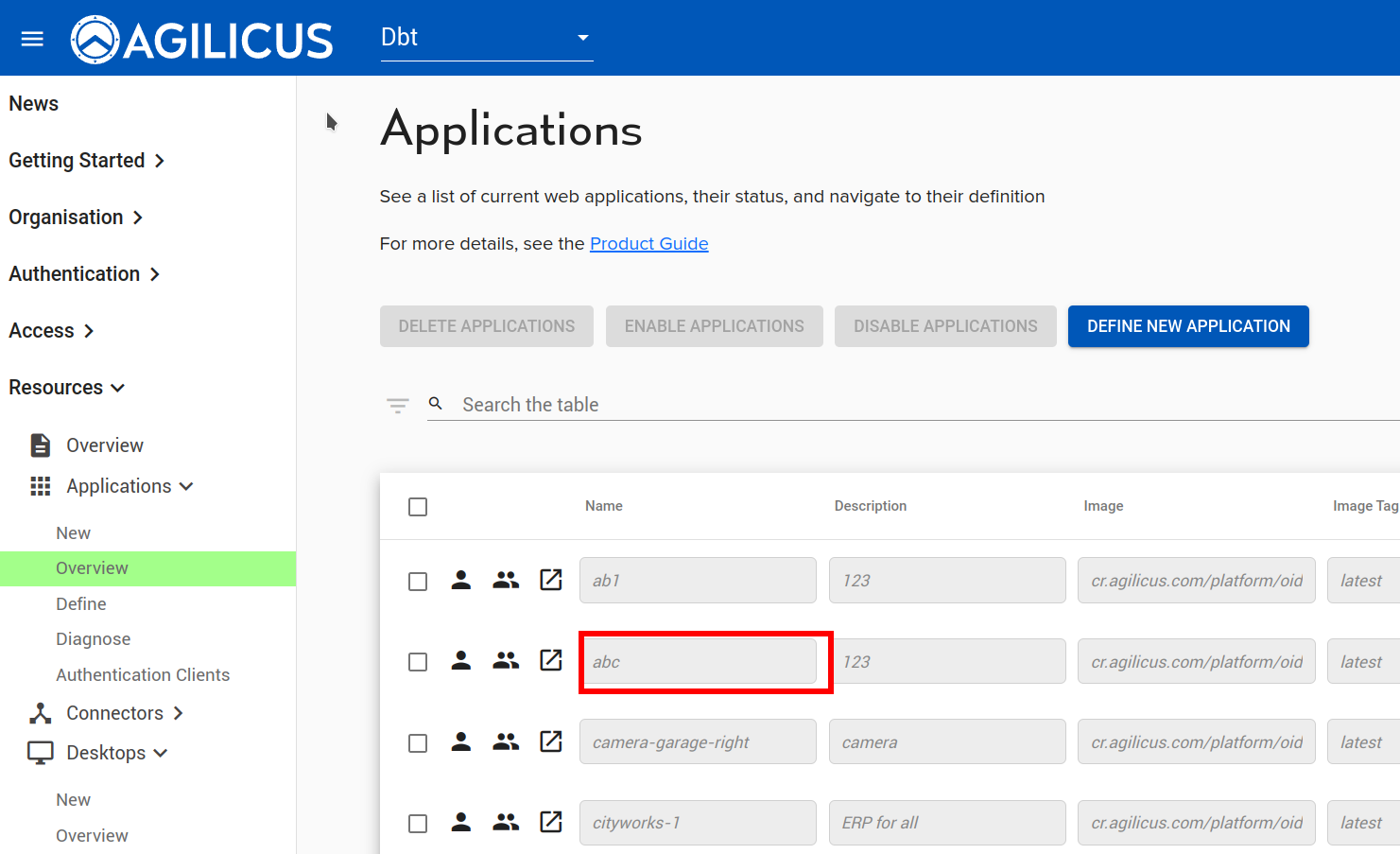Click the open-external icon for the ab1 row
This screenshot has height=854, width=1400.
coord(551,581)
